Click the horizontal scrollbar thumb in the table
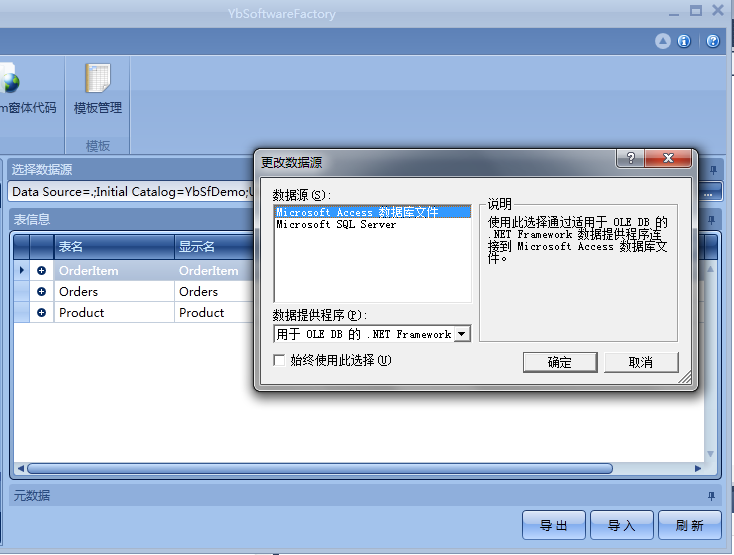This screenshot has height=555, width=734. click(320, 468)
